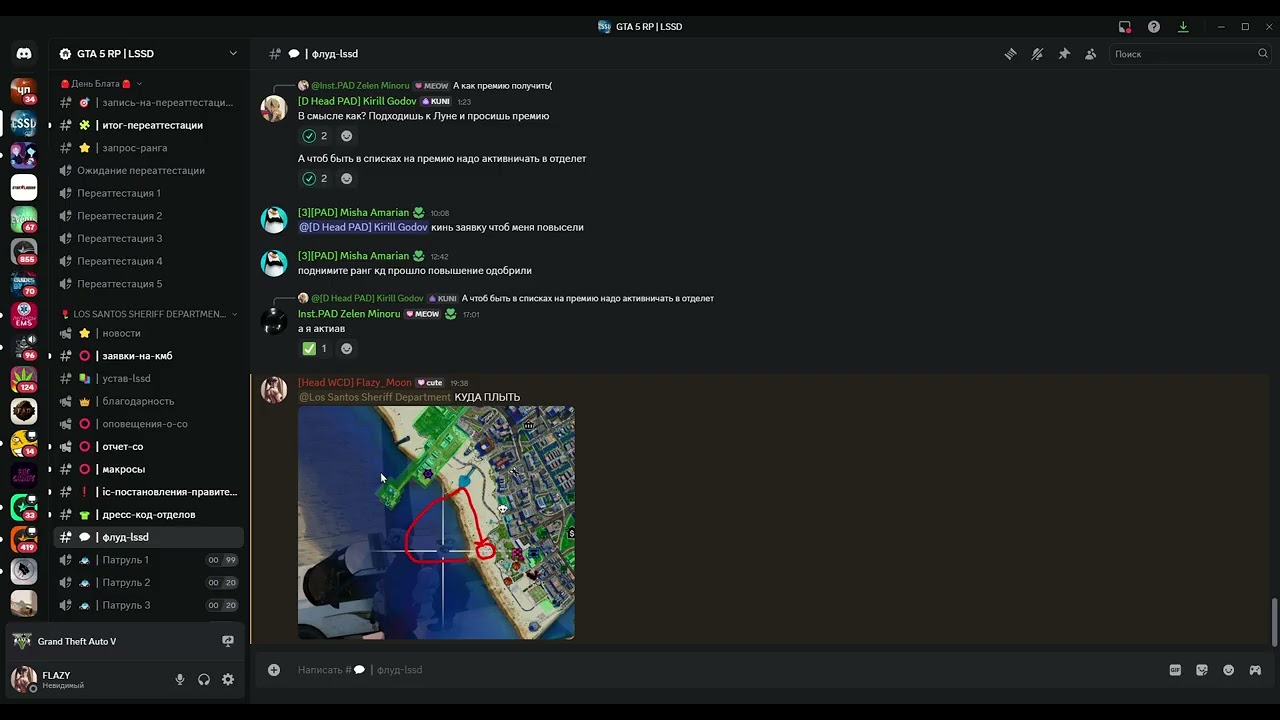Toggle checkmark reaction under 'активничать в отделет' message
The height and width of the screenshot is (720, 1280).
[x=316, y=179]
